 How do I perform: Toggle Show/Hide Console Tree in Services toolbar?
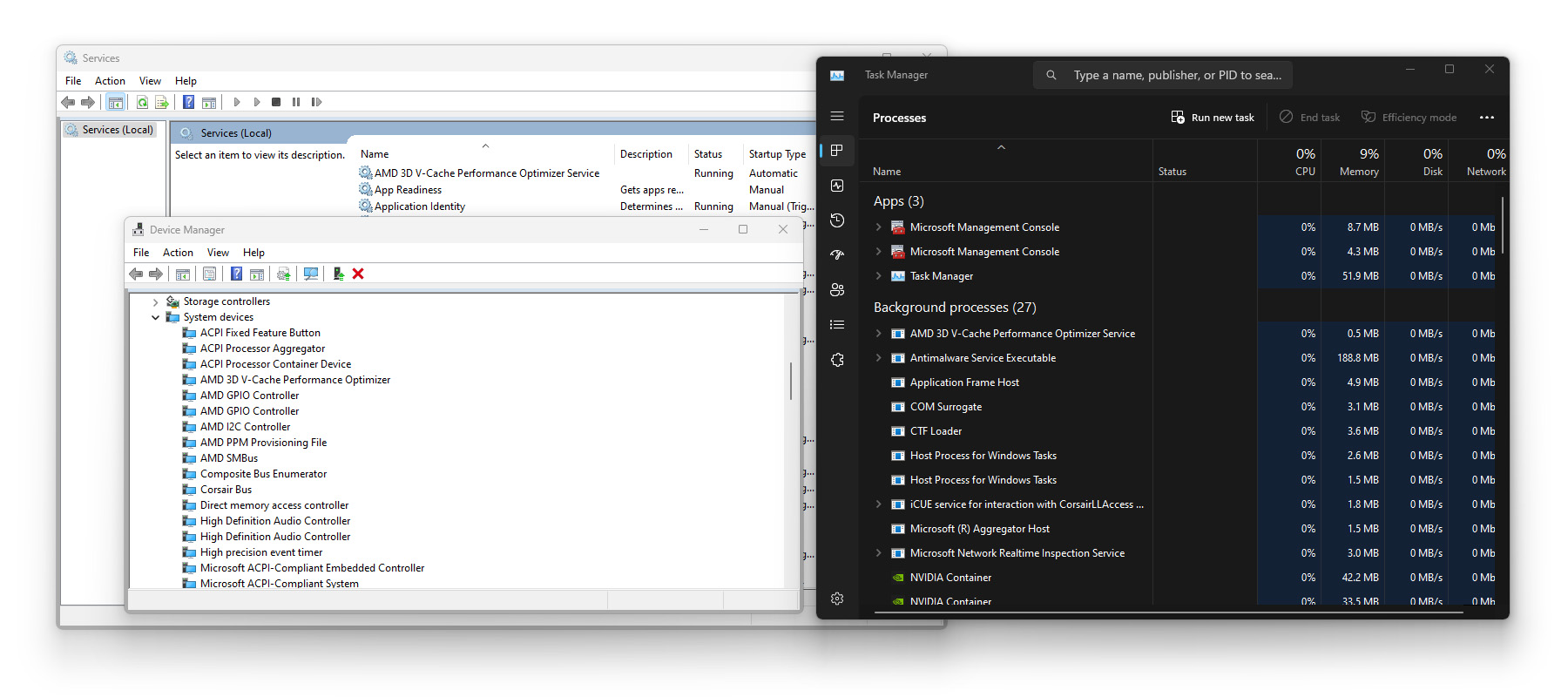click(x=115, y=102)
